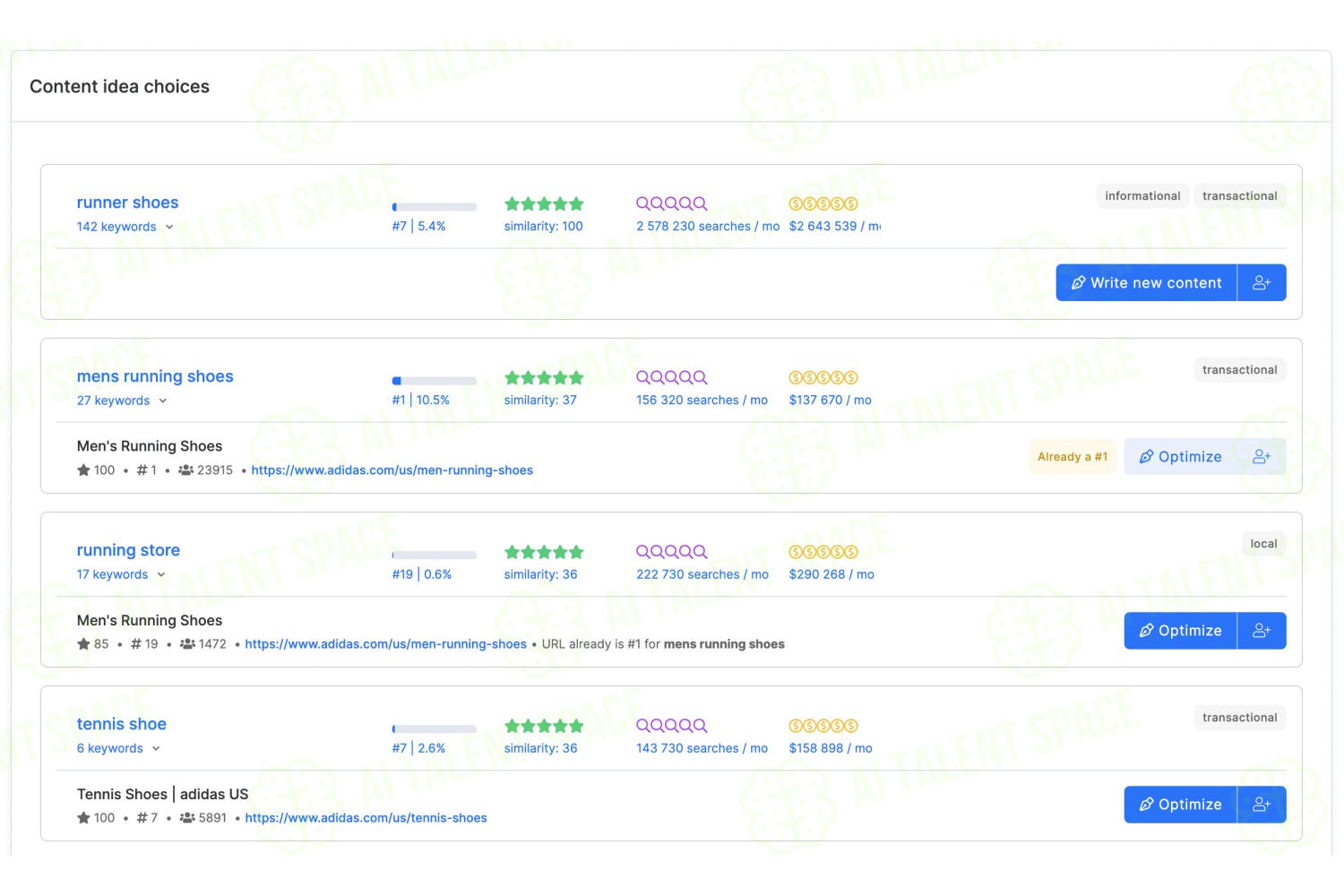Open the mens running shoes topic link
1344x896 pixels.
tap(155, 376)
